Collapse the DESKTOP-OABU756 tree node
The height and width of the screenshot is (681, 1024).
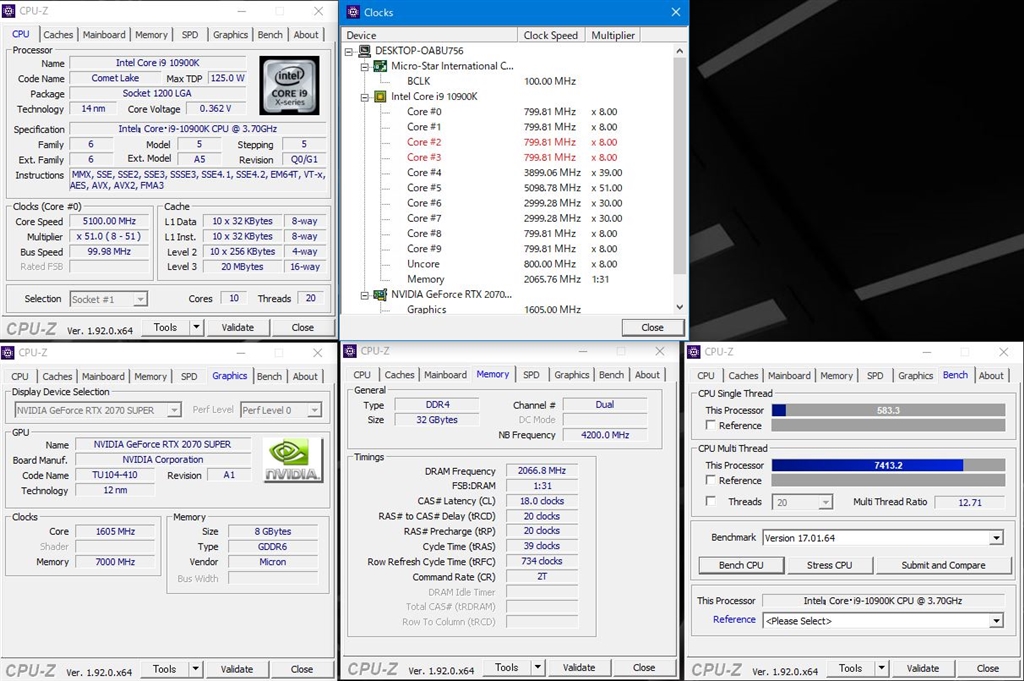click(349, 51)
